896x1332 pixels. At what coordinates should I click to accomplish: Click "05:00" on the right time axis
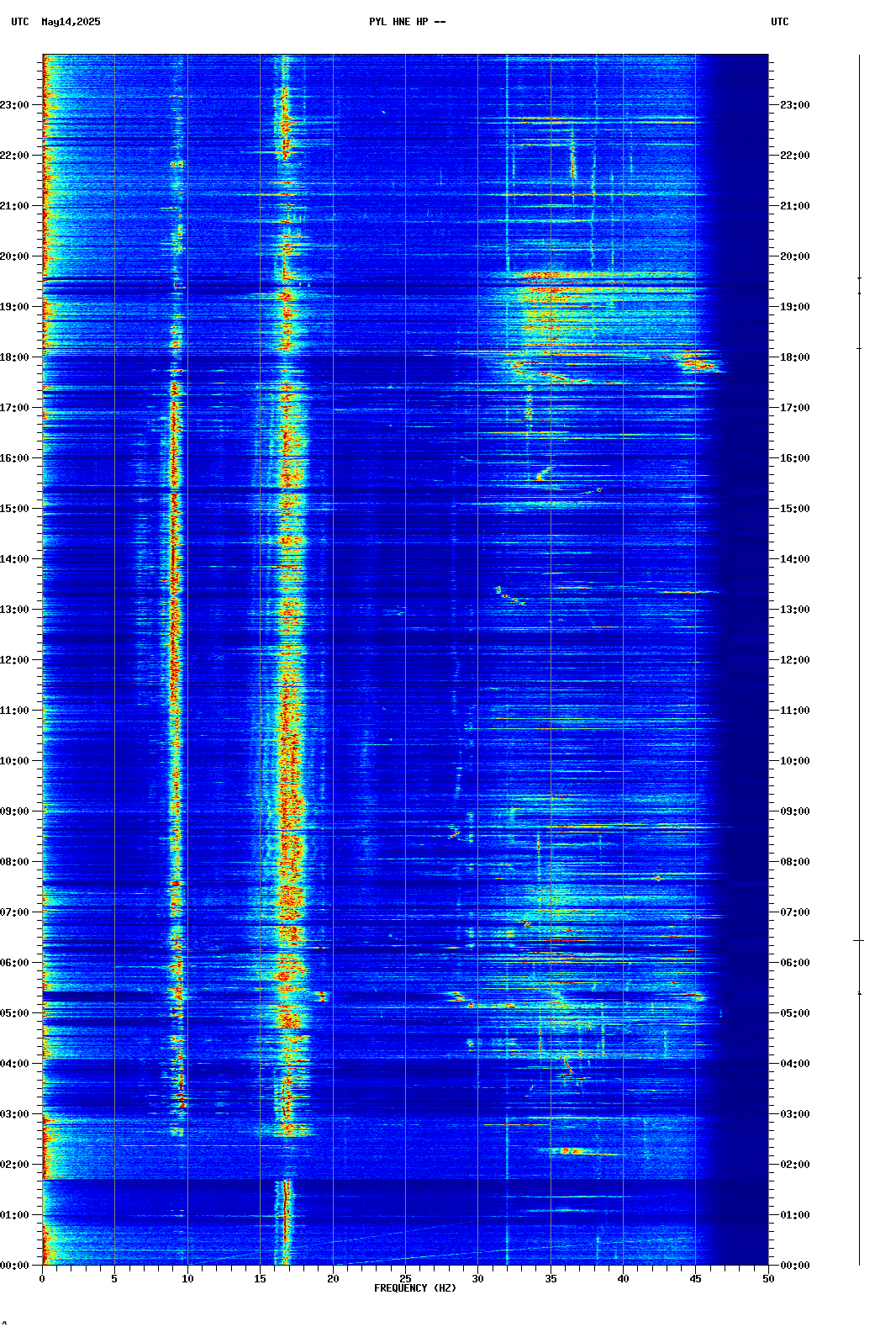[x=795, y=1013]
